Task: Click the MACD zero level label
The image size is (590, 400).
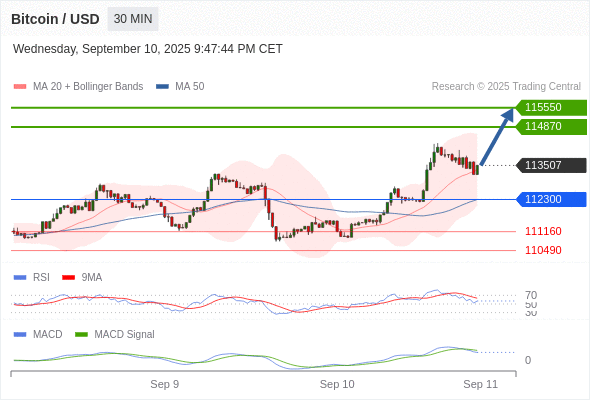Action: [528, 360]
